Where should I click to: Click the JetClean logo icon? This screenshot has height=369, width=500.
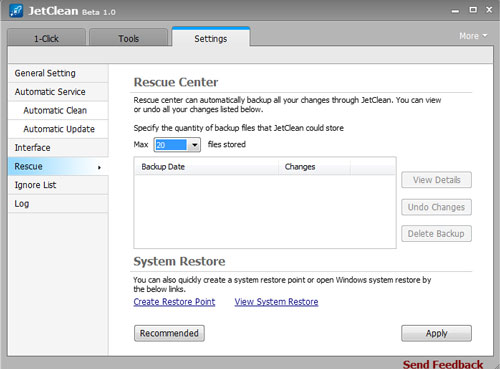(16, 11)
